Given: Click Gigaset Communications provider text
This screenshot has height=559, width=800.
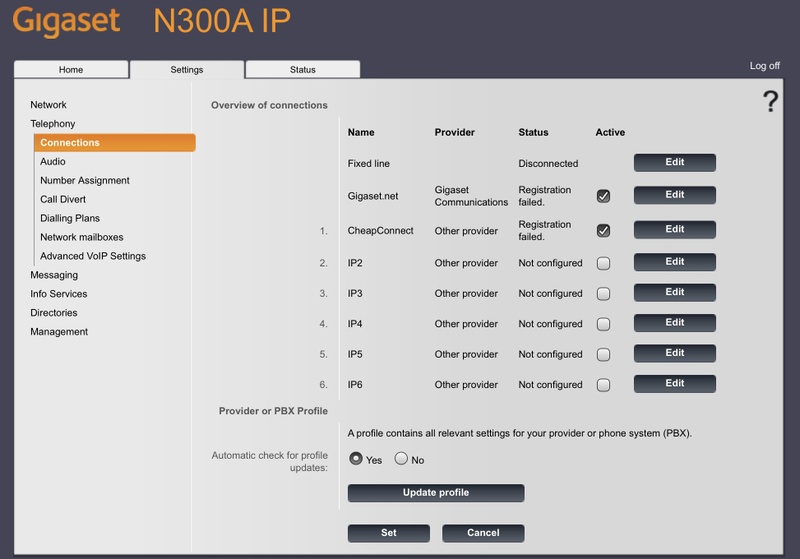Looking at the screenshot, I should (471, 196).
